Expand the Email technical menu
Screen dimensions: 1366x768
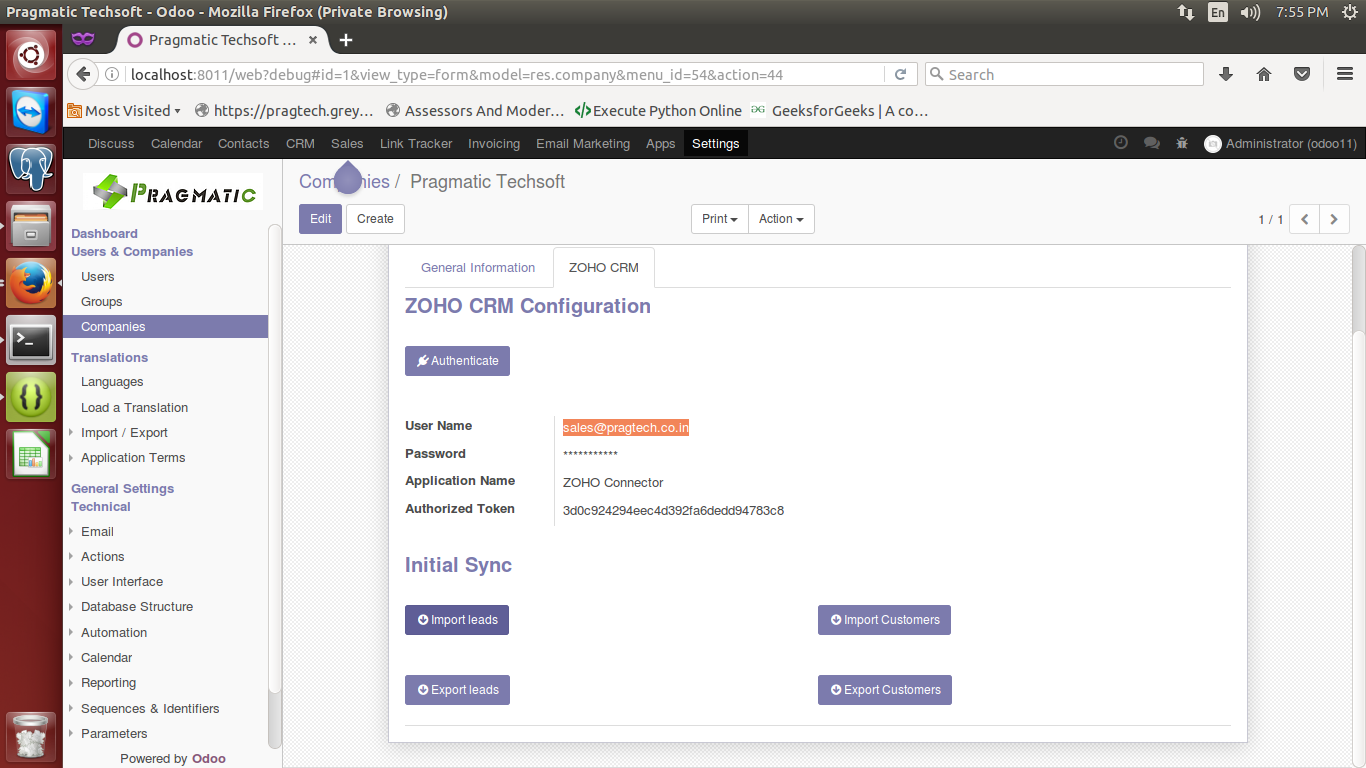(x=97, y=531)
